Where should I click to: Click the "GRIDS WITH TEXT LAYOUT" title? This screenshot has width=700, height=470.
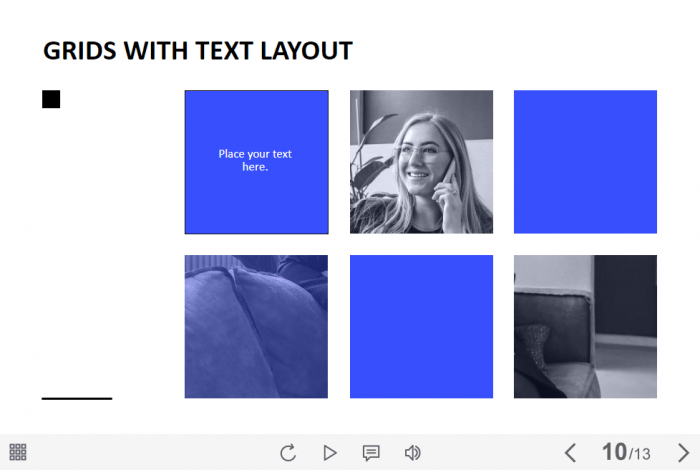click(197, 51)
